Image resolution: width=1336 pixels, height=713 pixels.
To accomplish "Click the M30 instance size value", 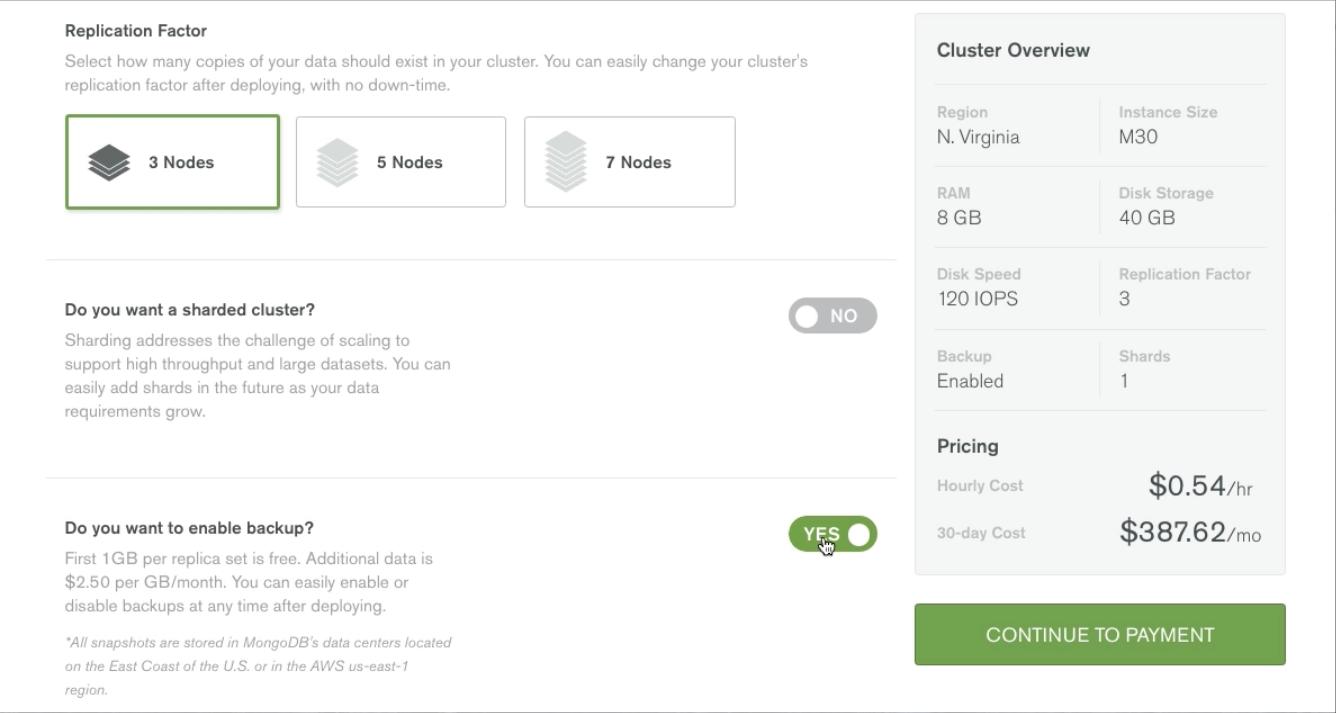I will (1138, 137).
